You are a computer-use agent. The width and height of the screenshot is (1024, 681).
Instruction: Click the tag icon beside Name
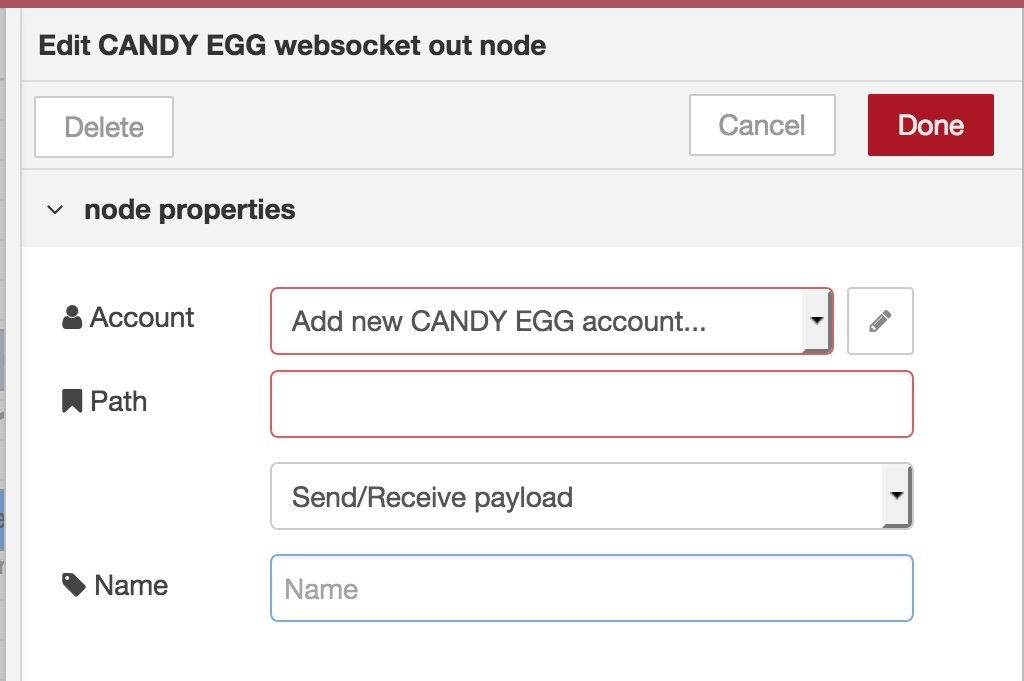74,585
